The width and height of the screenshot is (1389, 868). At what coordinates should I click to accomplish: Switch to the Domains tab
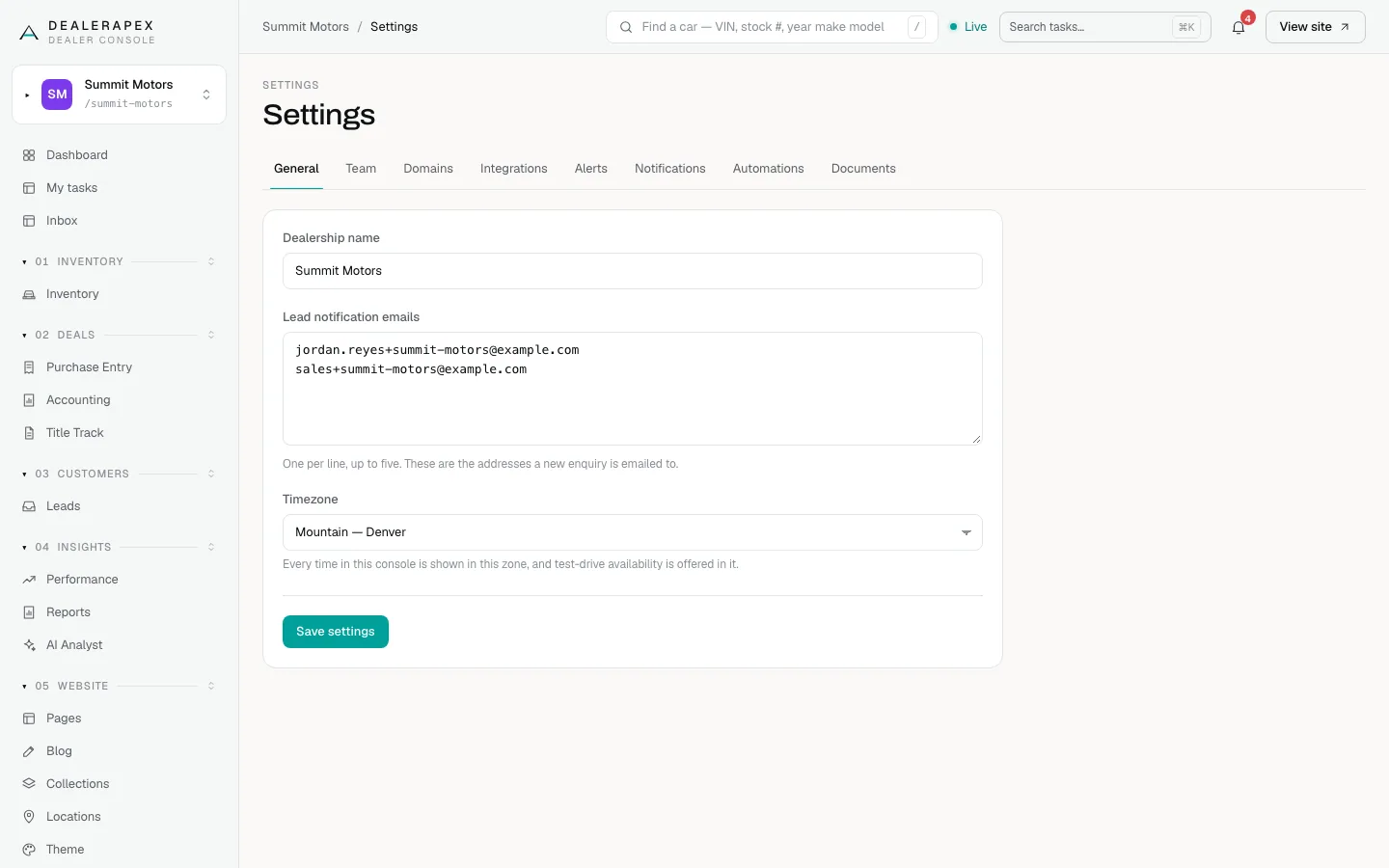(428, 169)
